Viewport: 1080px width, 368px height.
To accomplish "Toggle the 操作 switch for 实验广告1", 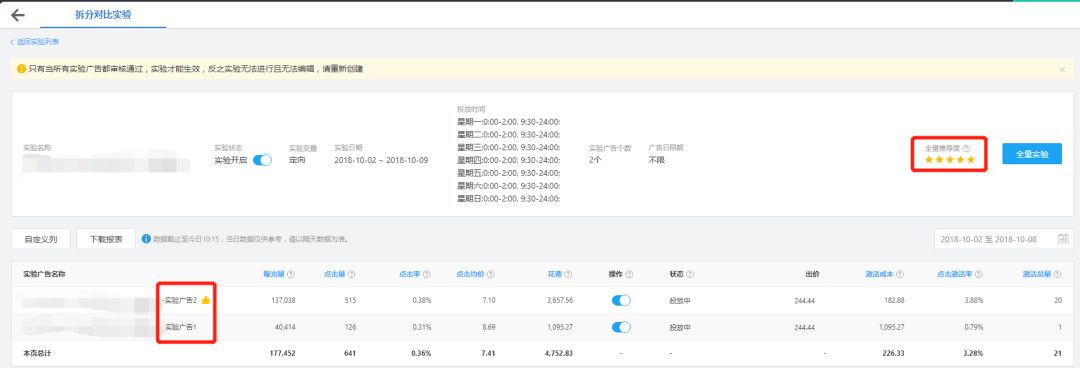I will [x=621, y=327].
